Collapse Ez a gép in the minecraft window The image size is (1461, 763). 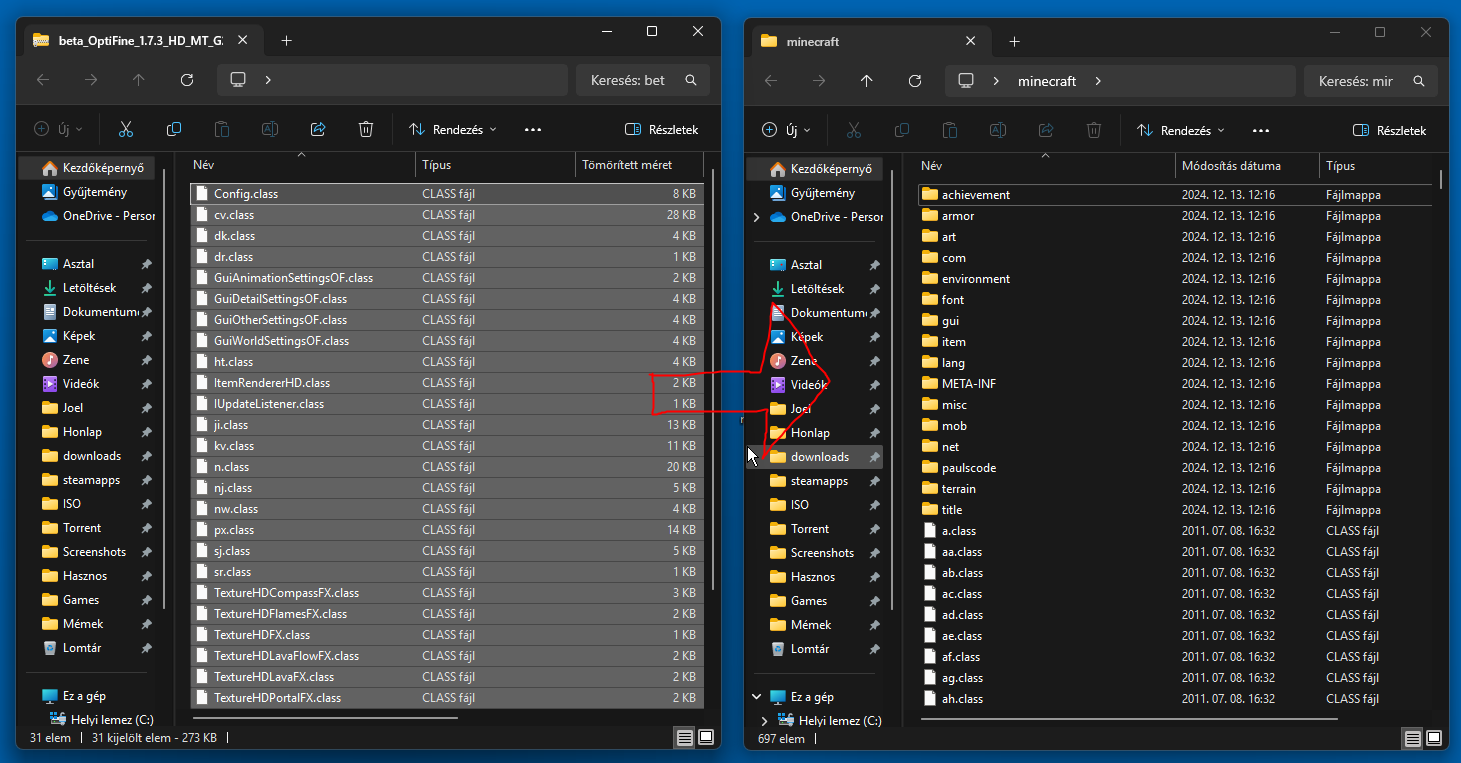tap(757, 697)
